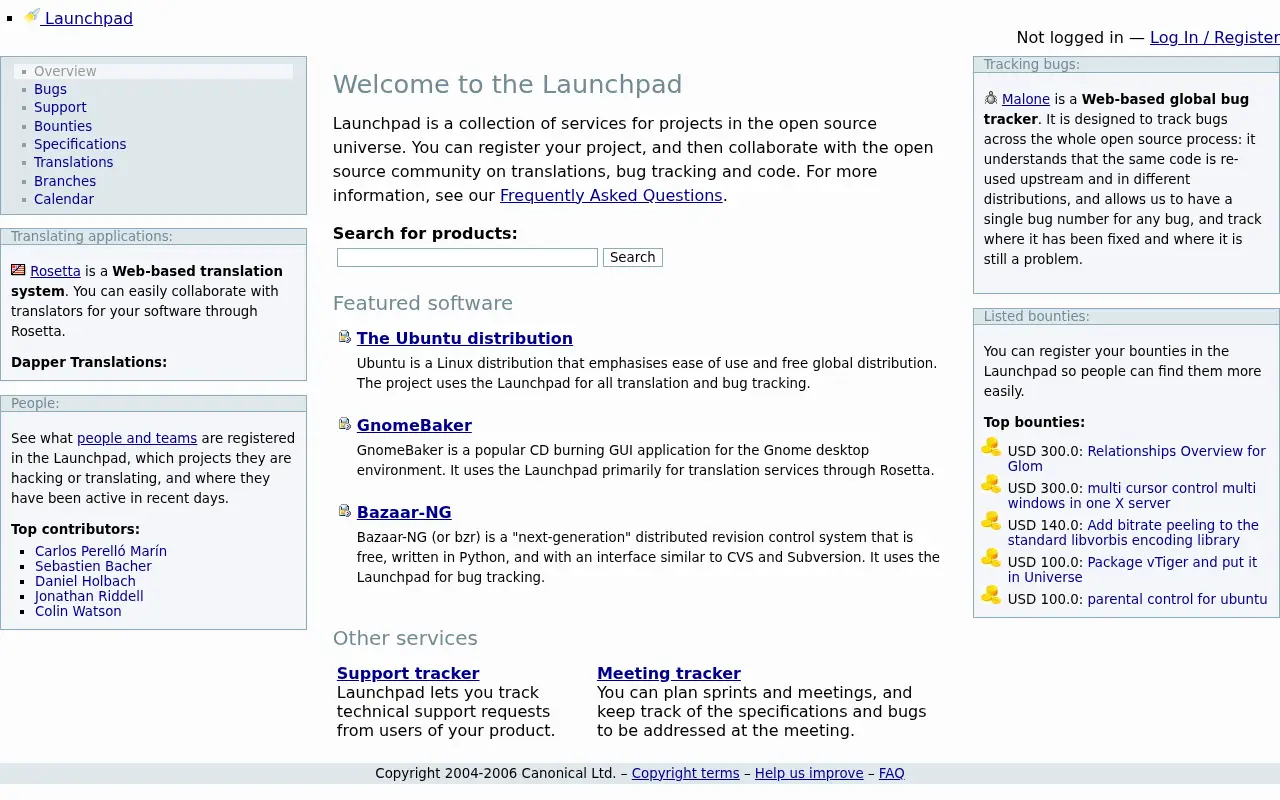The height and width of the screenshot is (800, 1280).
Task: Click the Search button
Action: click(633, 257)
